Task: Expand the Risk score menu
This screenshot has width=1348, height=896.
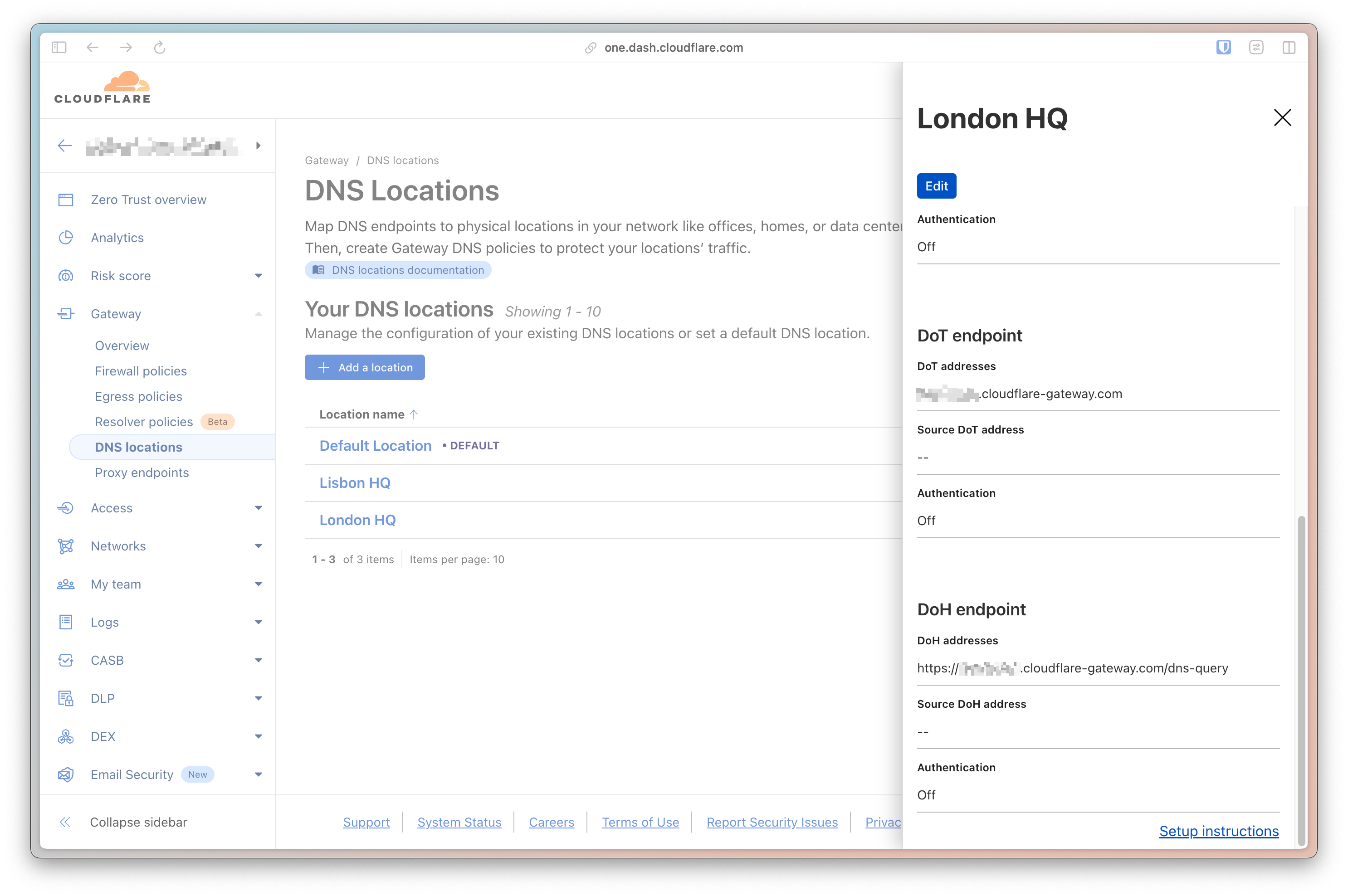Action: pos(258,276)
